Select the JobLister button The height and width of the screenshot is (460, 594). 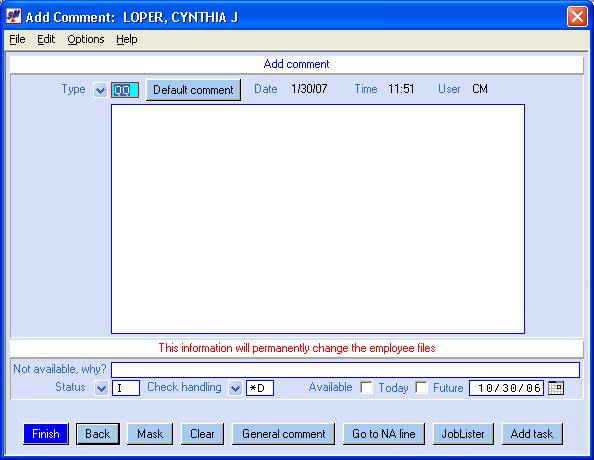(463, 434)
